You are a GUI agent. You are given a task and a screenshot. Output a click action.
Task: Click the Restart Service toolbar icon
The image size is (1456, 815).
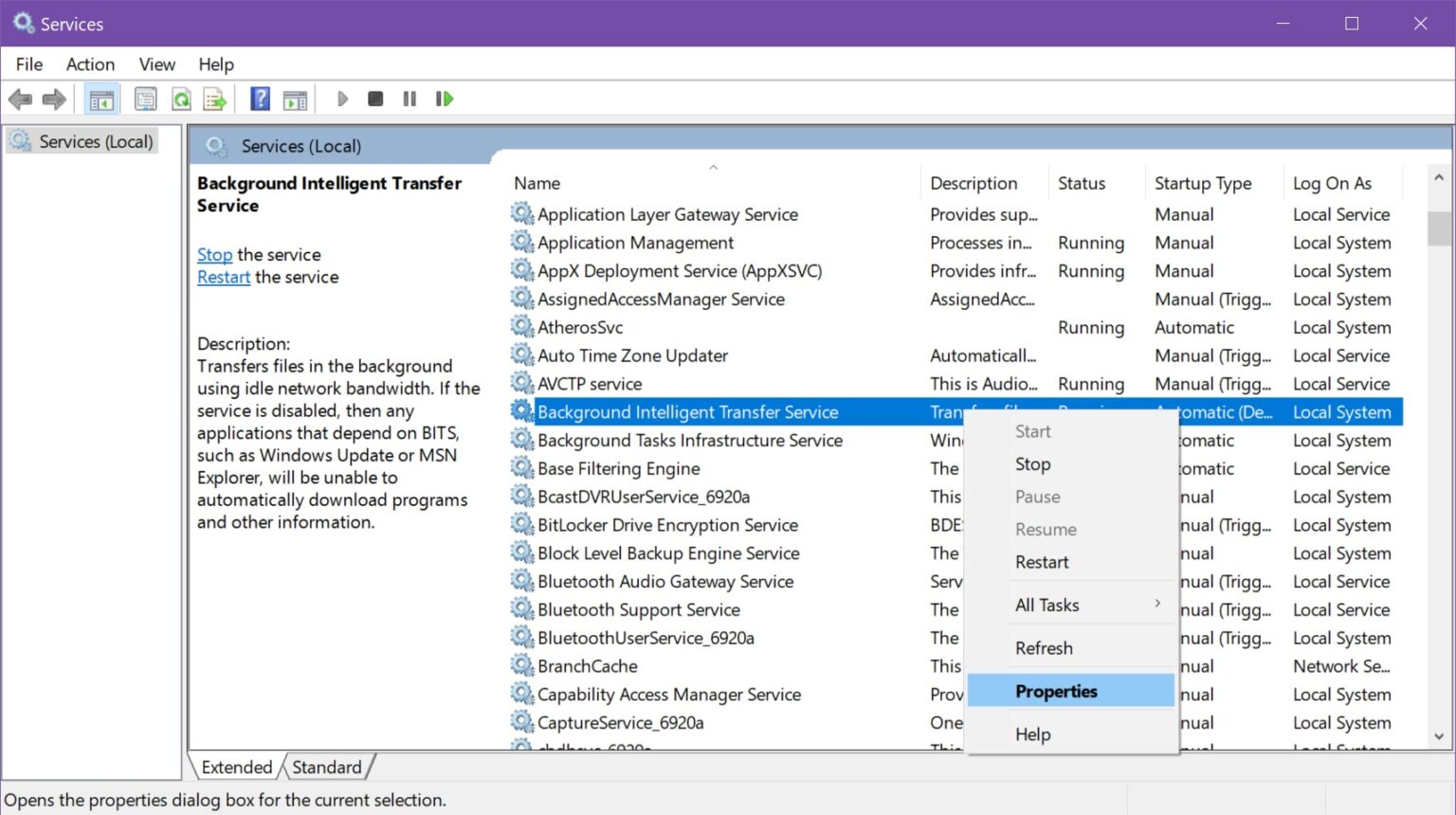tap(444, 99)
